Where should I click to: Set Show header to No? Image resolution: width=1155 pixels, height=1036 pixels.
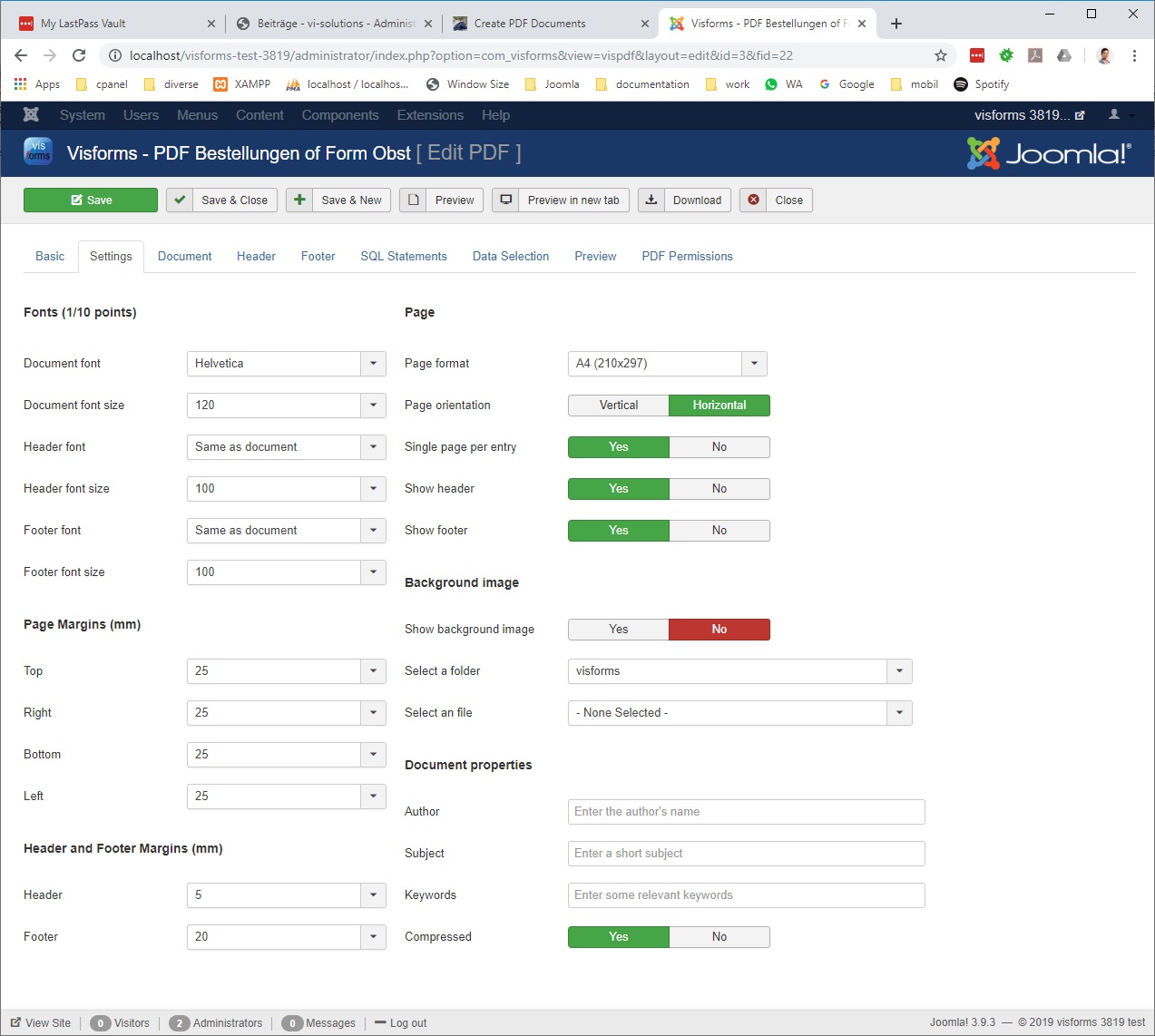tap(719, 489)
